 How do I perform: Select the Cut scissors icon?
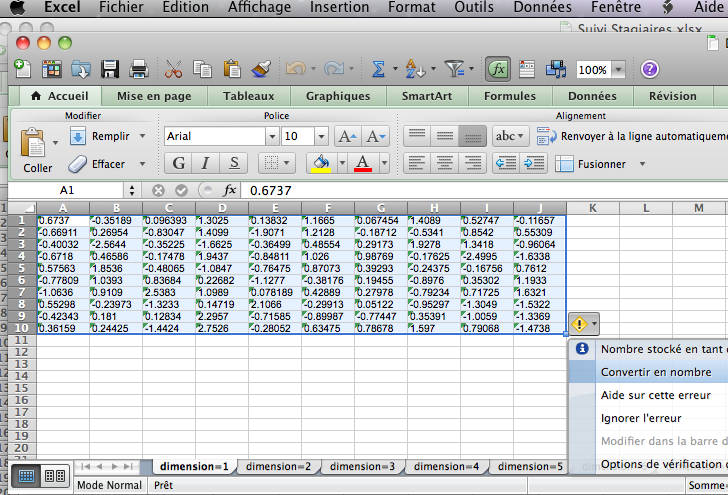pos(173,70)
